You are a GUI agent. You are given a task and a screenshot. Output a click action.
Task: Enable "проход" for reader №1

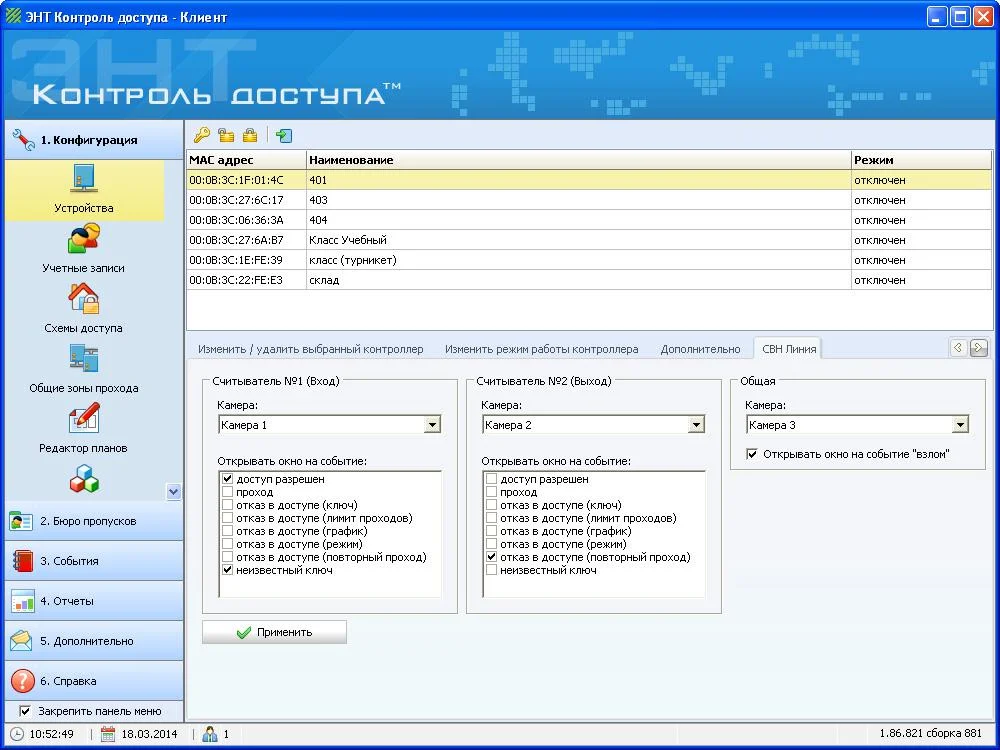pyautogui.click(x=228, y=492)
